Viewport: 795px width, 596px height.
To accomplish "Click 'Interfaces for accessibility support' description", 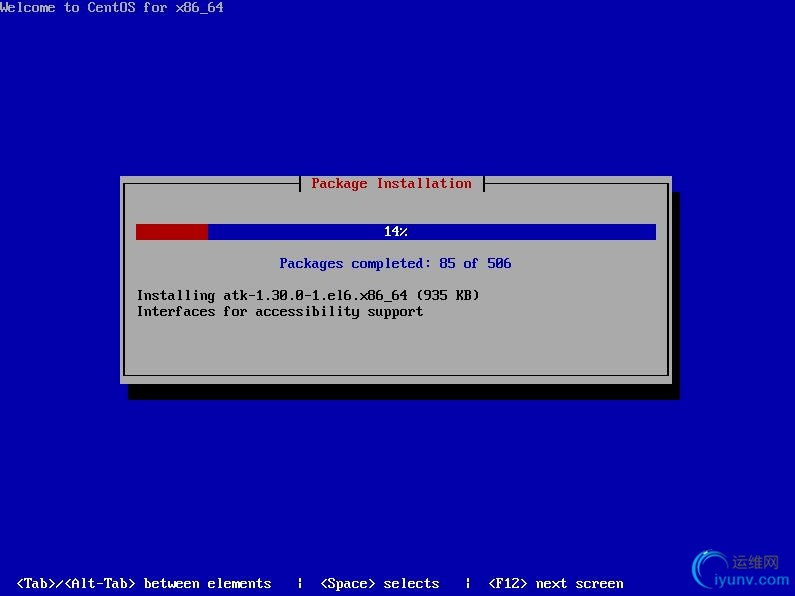I will (x=280, y=311).
